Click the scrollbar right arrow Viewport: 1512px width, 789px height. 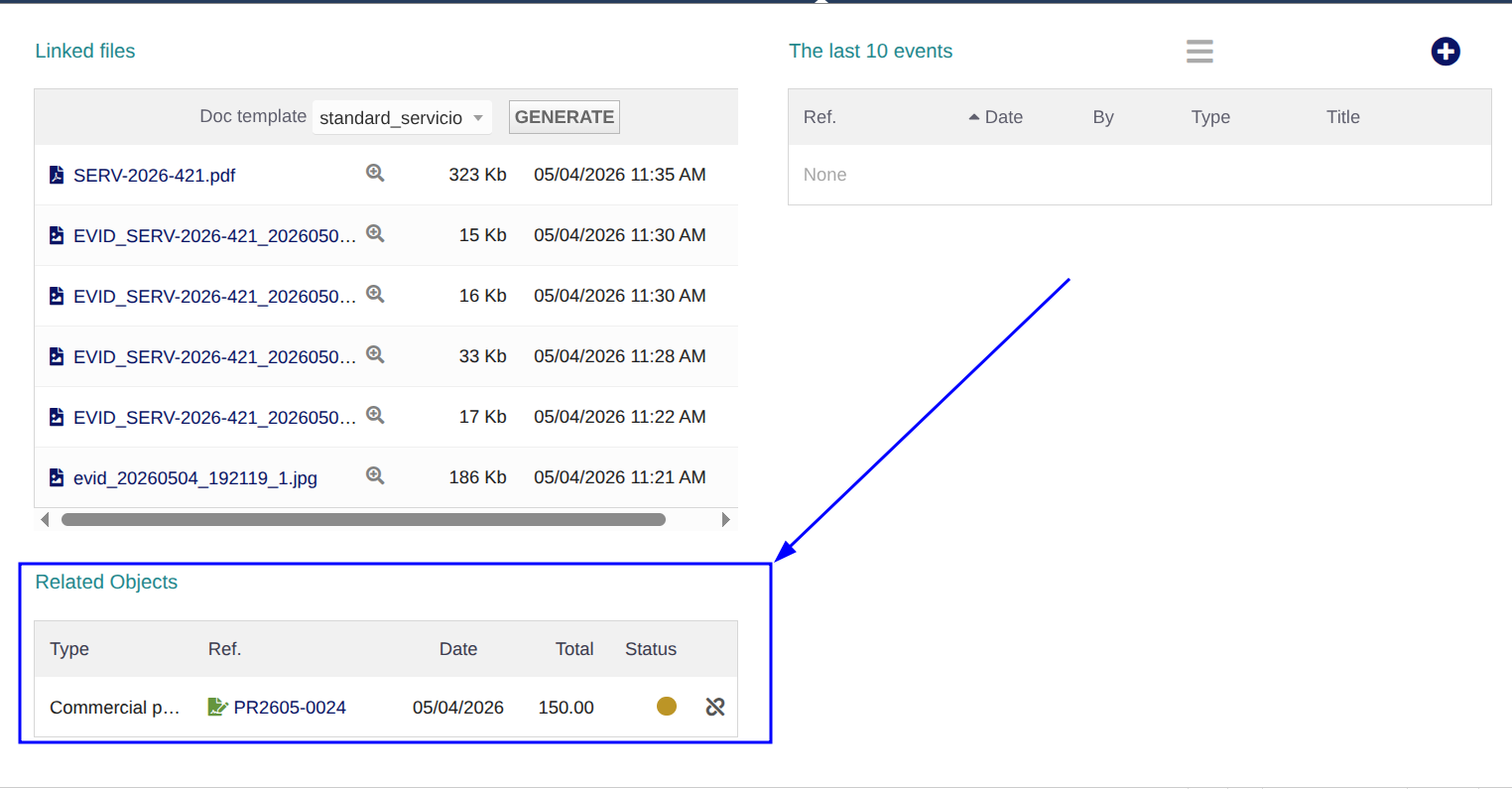[x=726, y=519]
